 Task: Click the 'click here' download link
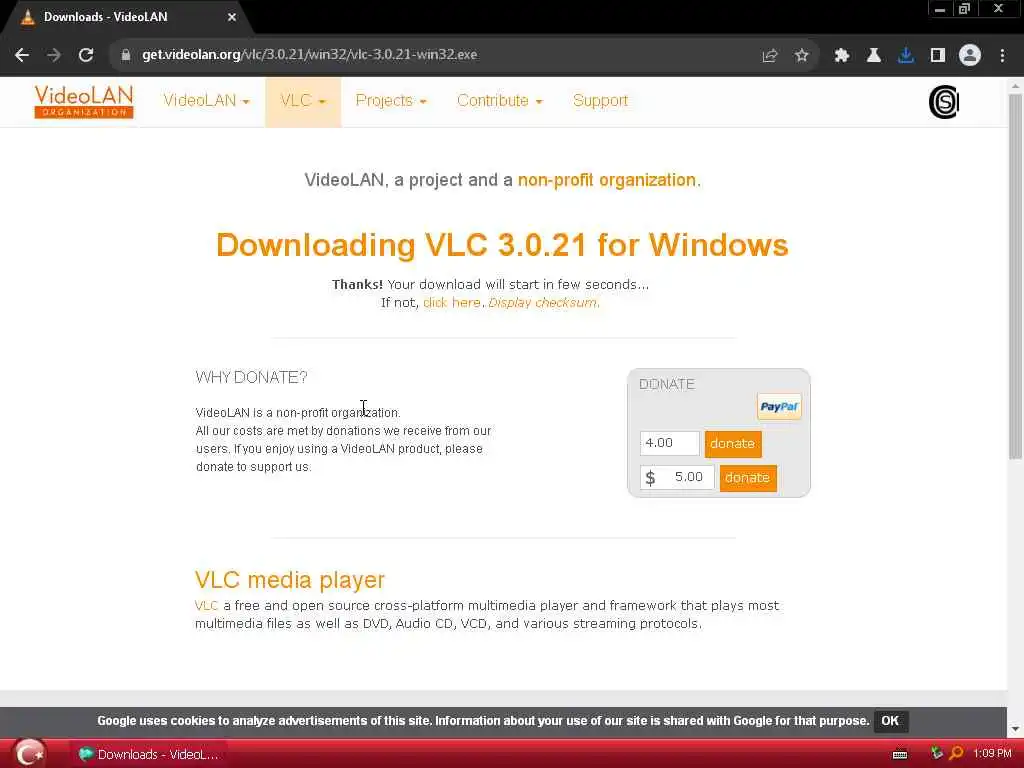451,303
